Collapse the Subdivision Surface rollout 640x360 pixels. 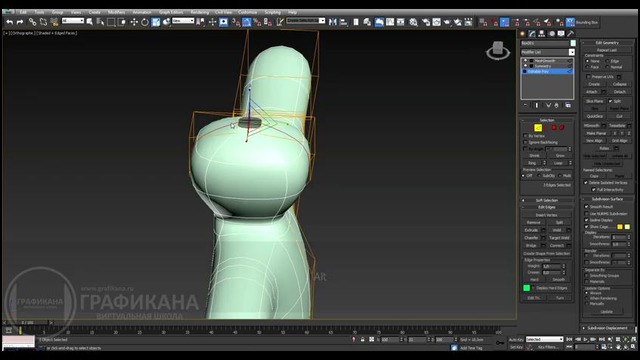(x=607, y=199)
